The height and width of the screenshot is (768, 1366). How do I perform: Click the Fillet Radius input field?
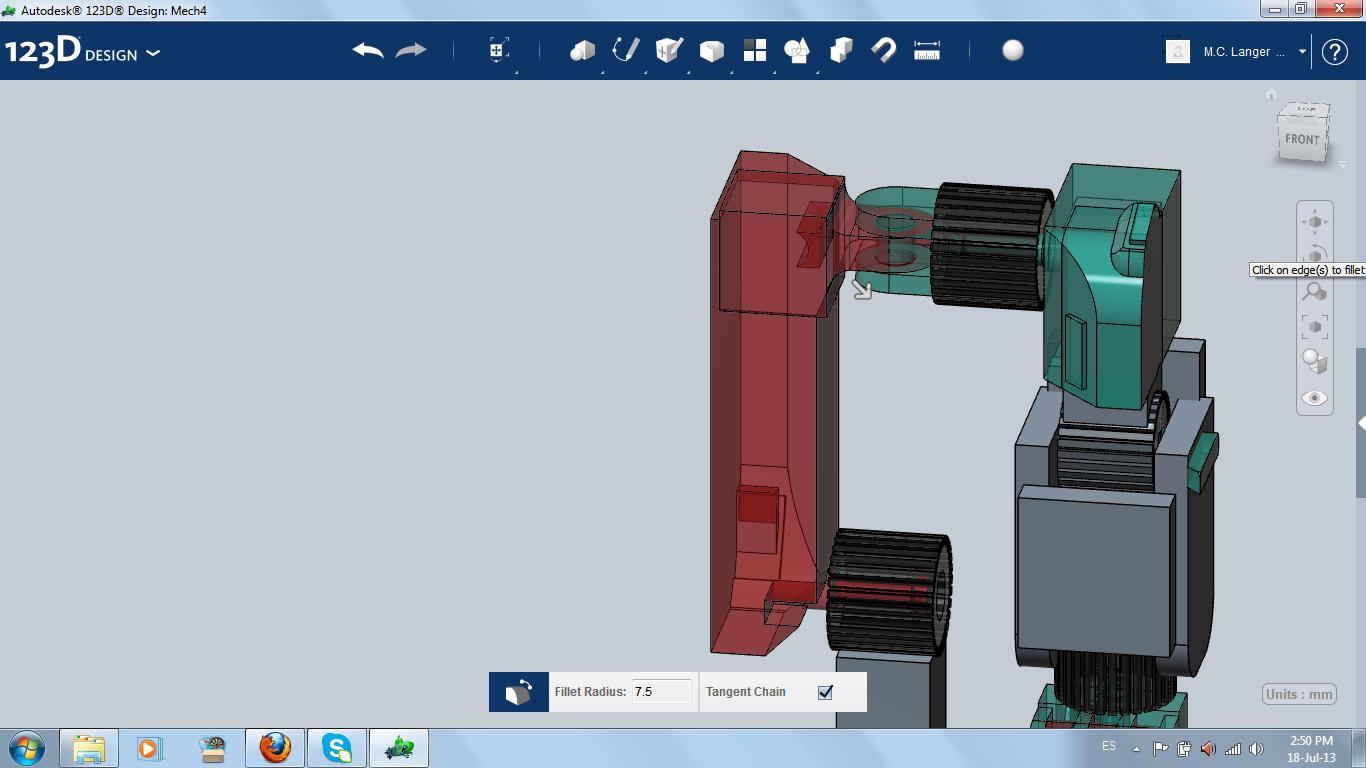coord(661,692)
